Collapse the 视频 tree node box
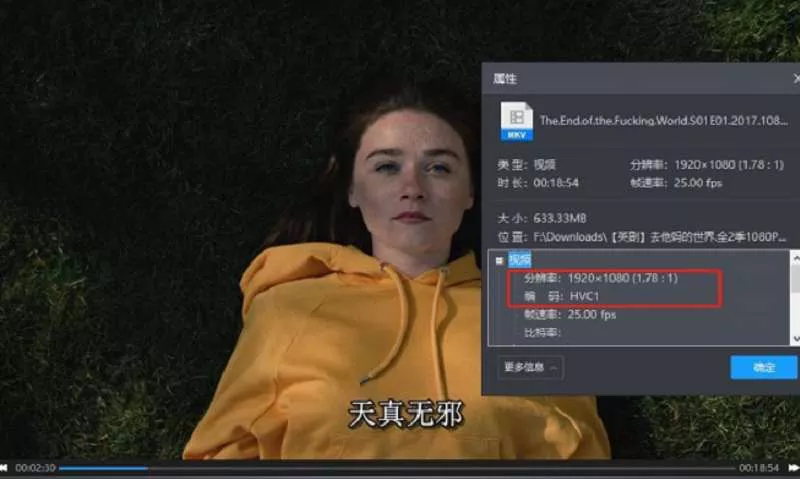 click(500, 260)
